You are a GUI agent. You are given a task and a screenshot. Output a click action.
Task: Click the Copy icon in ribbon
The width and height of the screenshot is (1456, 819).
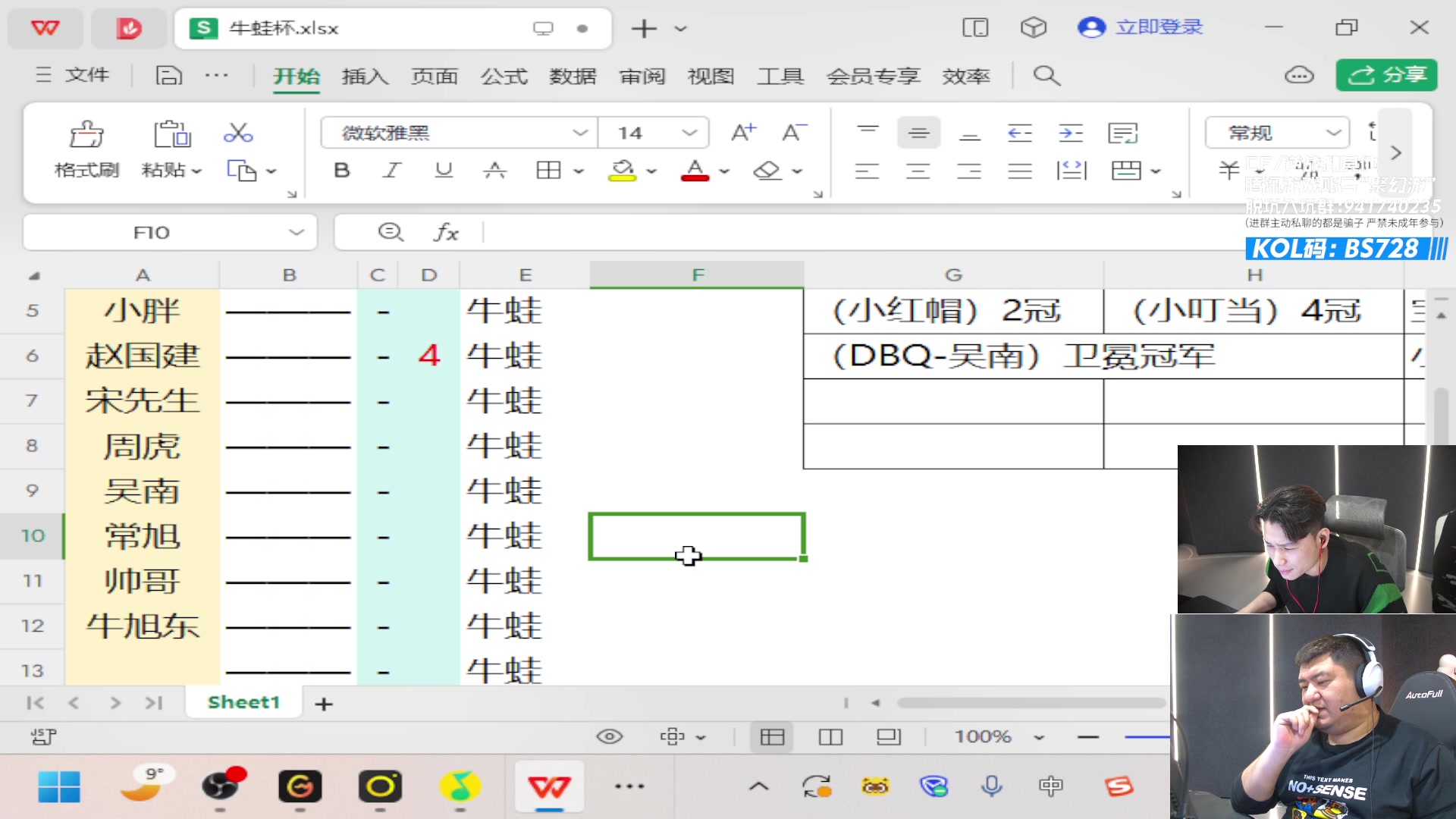coord(241,171)
